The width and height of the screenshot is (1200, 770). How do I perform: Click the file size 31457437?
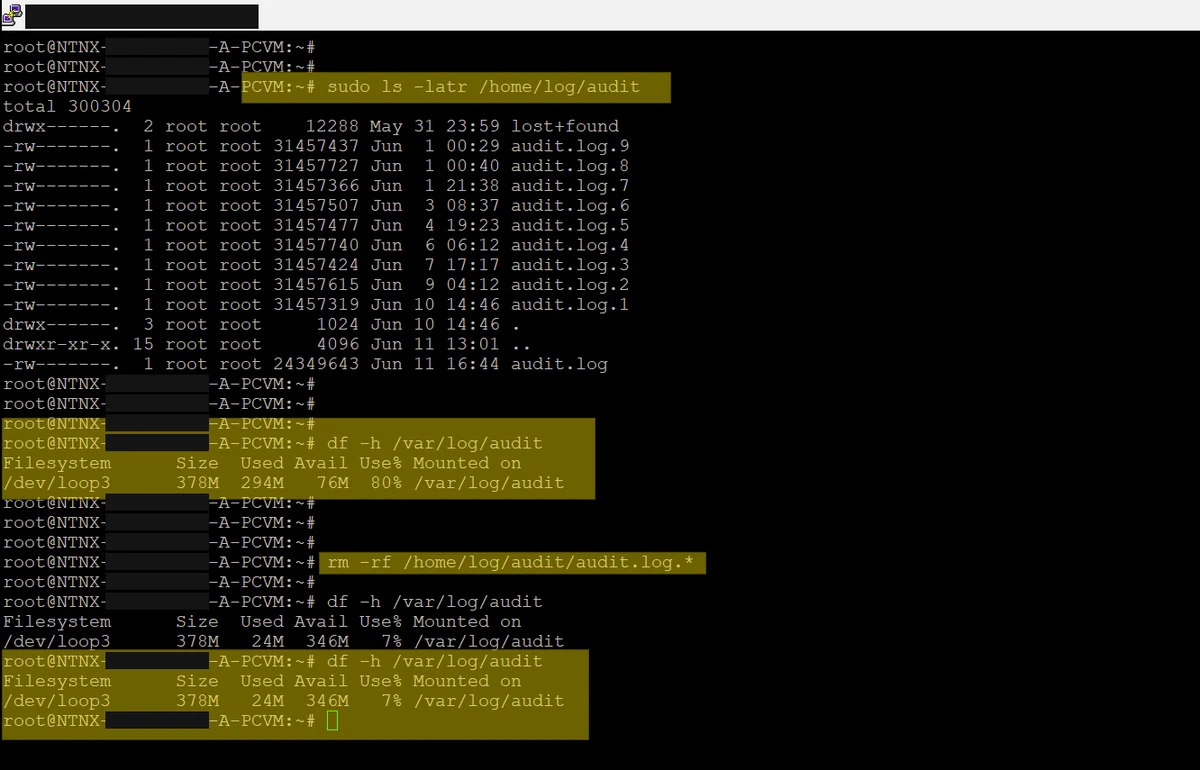point(316,146)
